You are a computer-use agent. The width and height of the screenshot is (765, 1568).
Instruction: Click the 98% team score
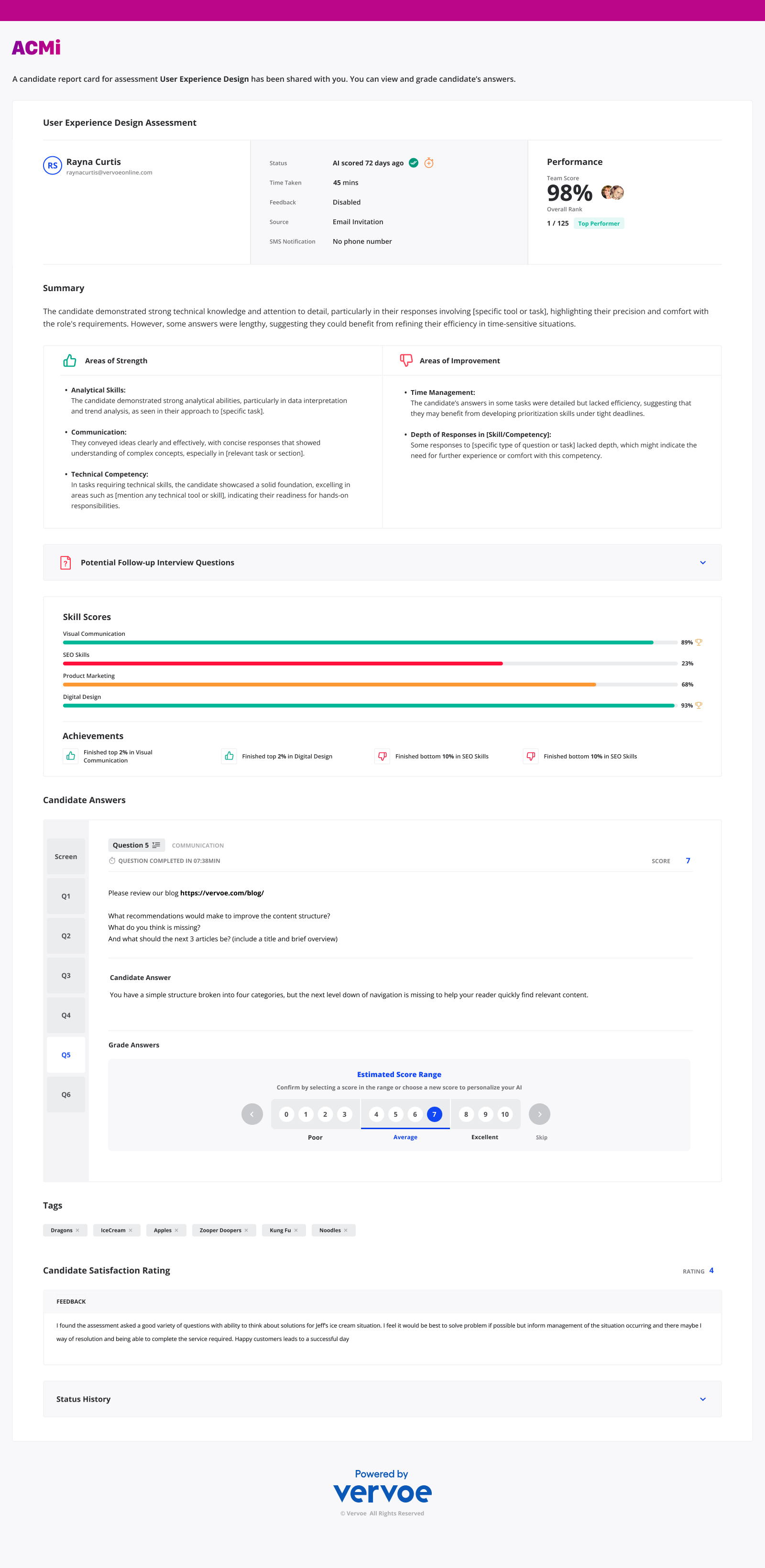569,193
